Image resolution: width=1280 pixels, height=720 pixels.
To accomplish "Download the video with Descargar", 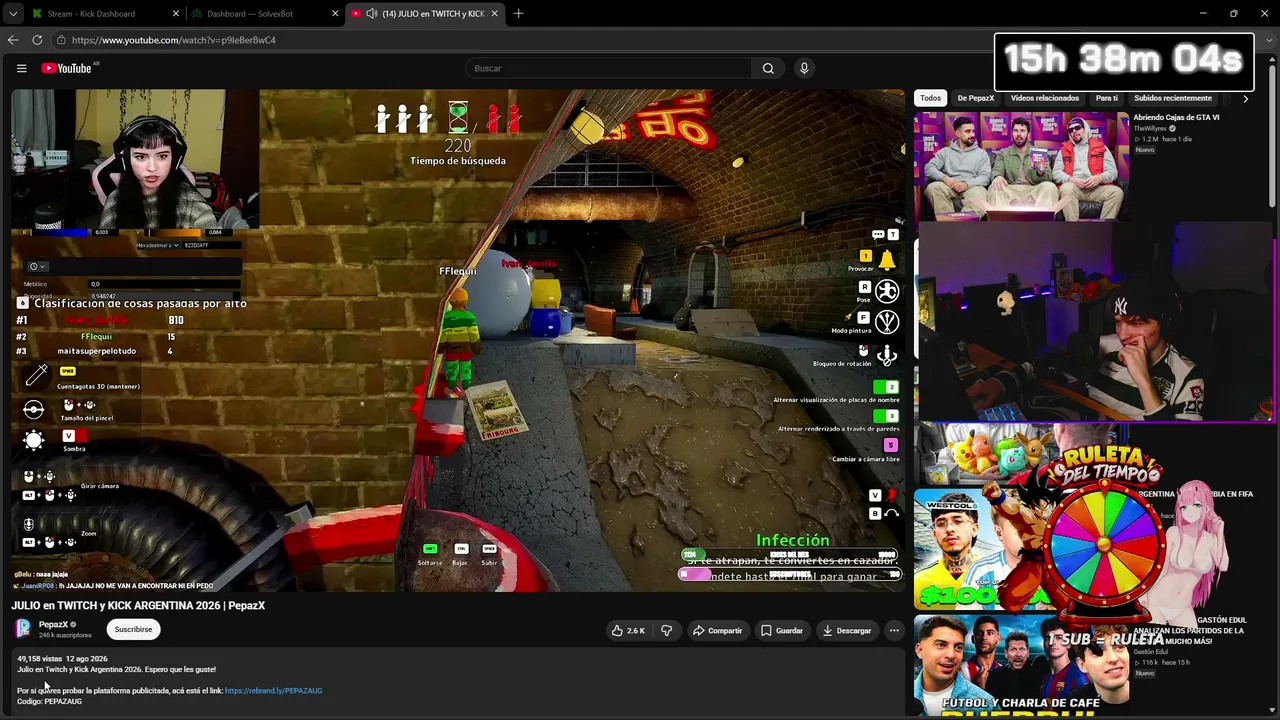I will point(846,631).
